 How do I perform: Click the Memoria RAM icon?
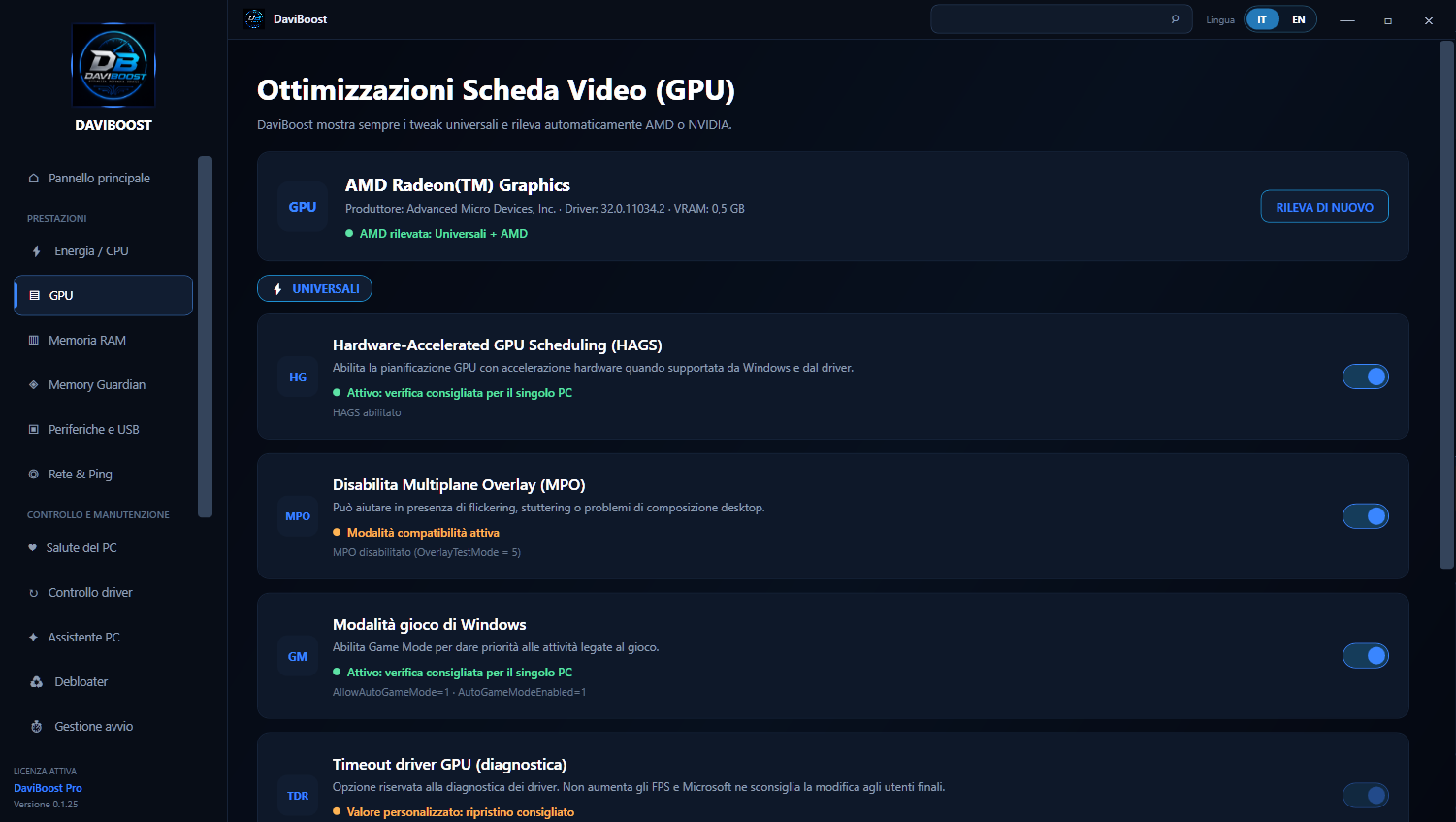coord(34,341)
